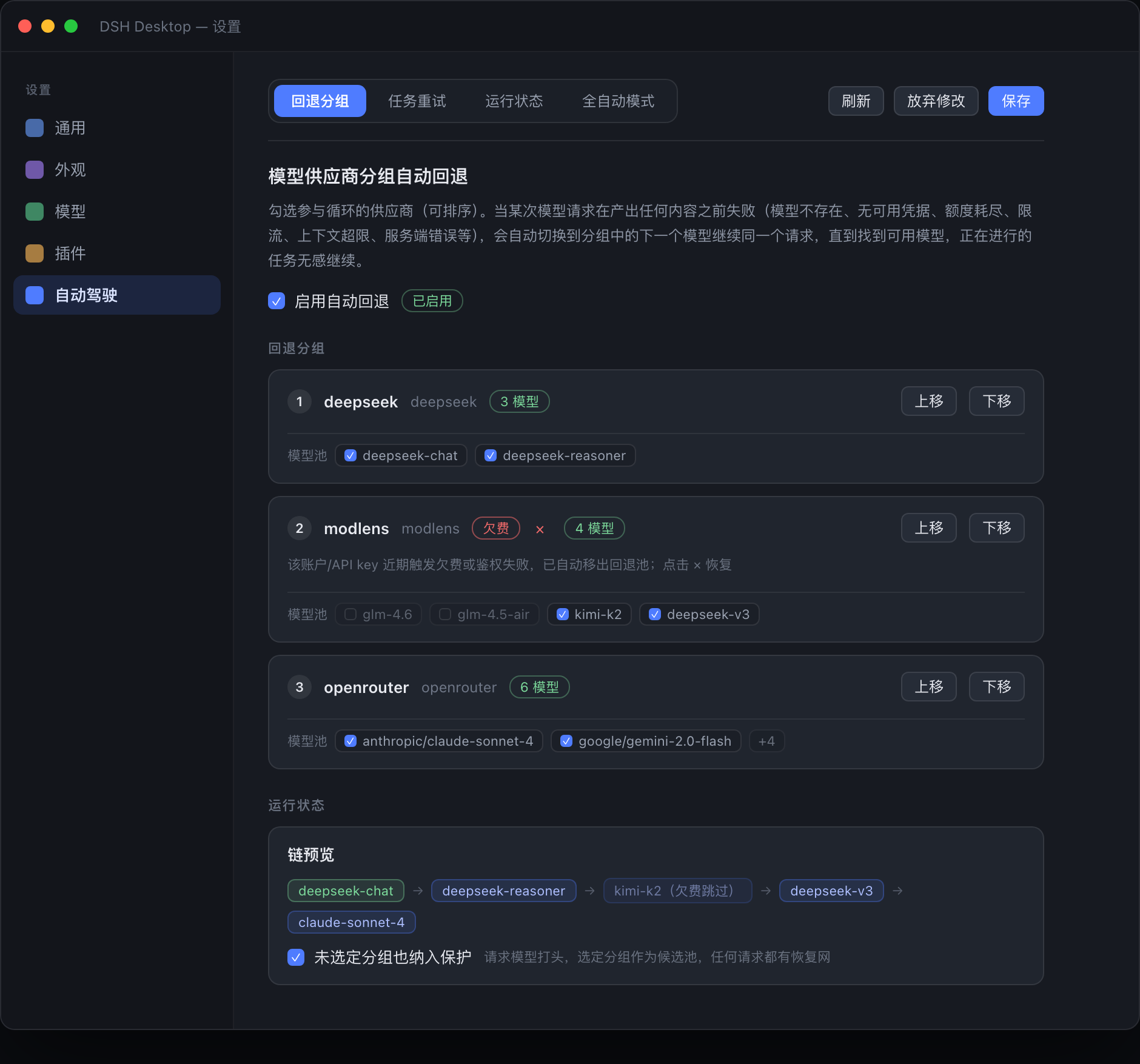This screenshot has width=1140, height=1064.
Task: Click the kimi-k2（欠费跳过）chain chip
Action: [677, 891]
